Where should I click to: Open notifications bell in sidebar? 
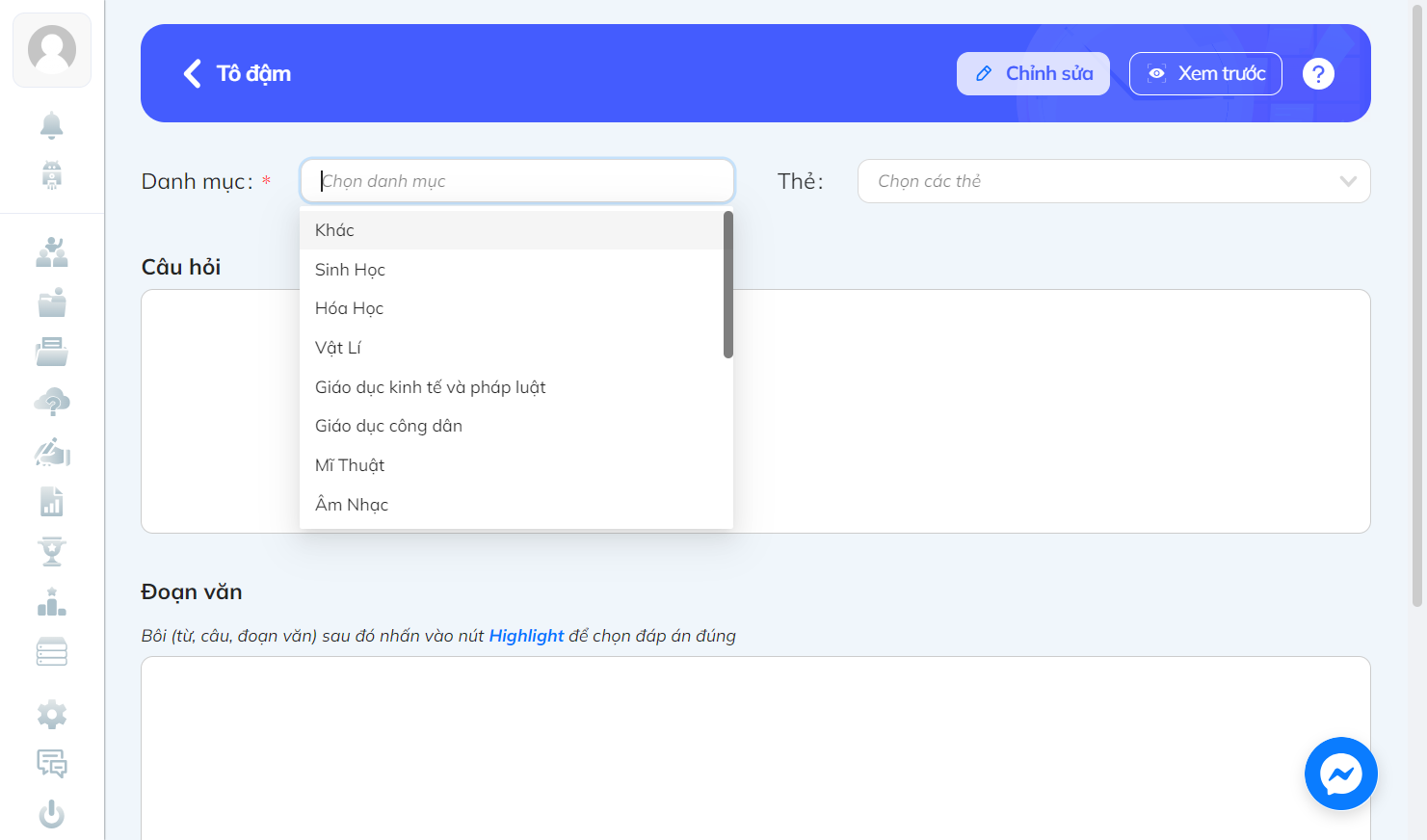[52, 125]
